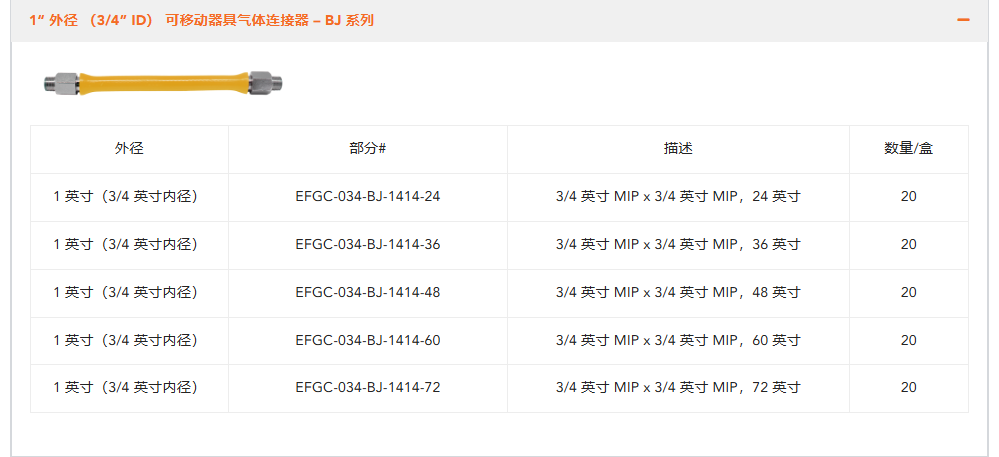Click the 72 英寸 MIP description cell

(678, 387)
